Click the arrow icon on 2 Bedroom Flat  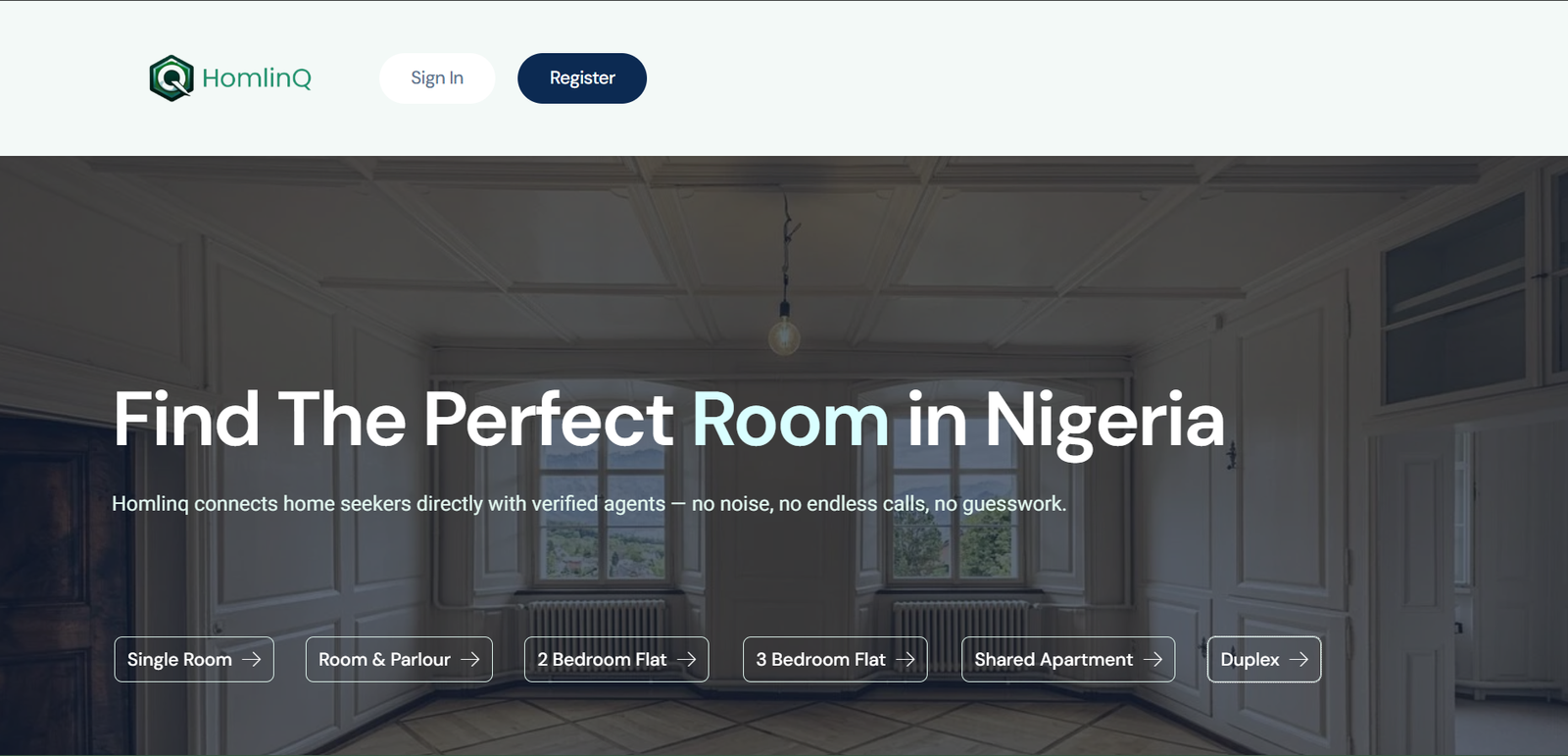(x=687, y=660)
